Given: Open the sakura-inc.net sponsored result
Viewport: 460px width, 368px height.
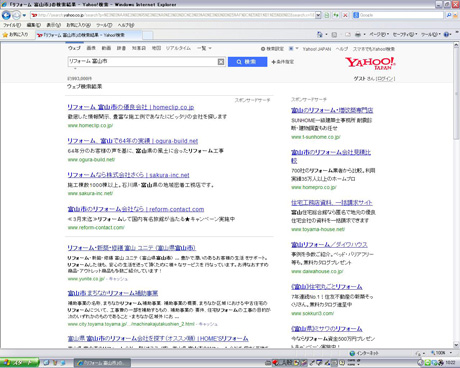Looking at the screenshot, I should (x=128, y=175).
